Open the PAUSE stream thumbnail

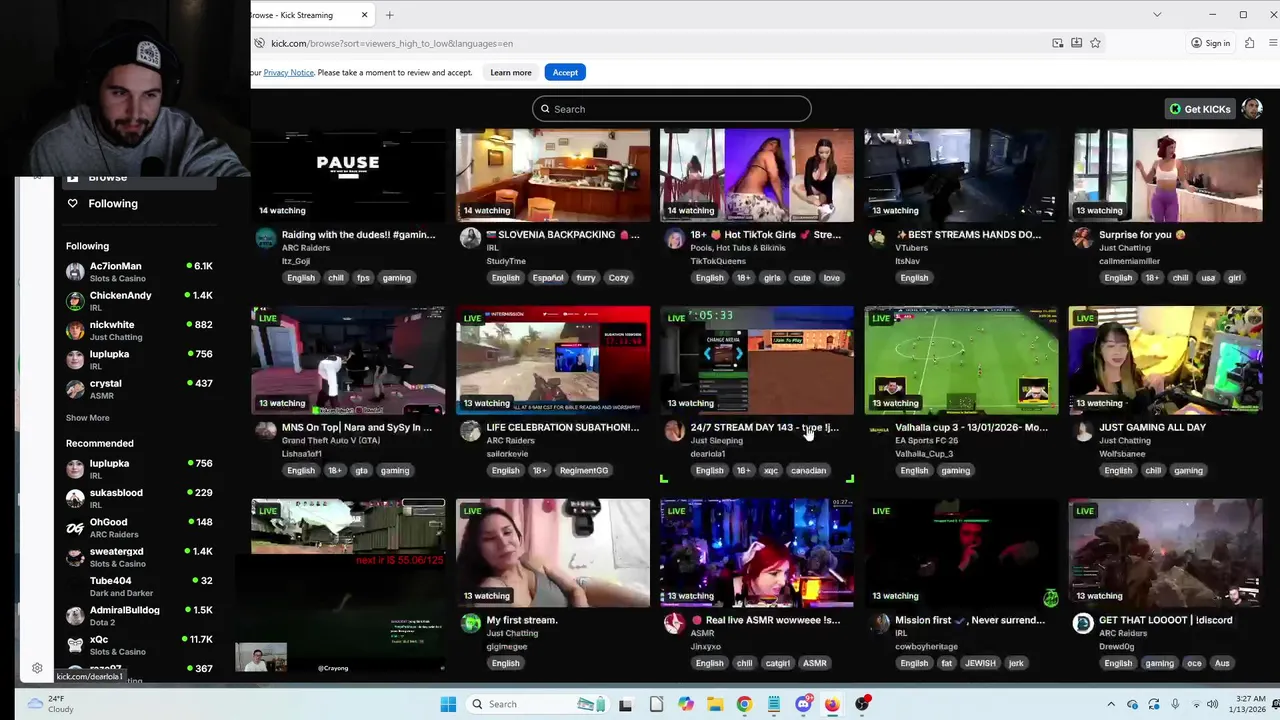coord(348,174)
